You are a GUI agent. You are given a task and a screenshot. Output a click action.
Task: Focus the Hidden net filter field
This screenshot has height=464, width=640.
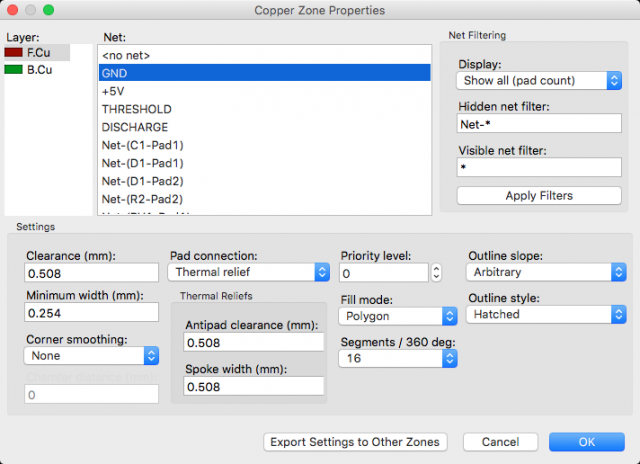539,123
